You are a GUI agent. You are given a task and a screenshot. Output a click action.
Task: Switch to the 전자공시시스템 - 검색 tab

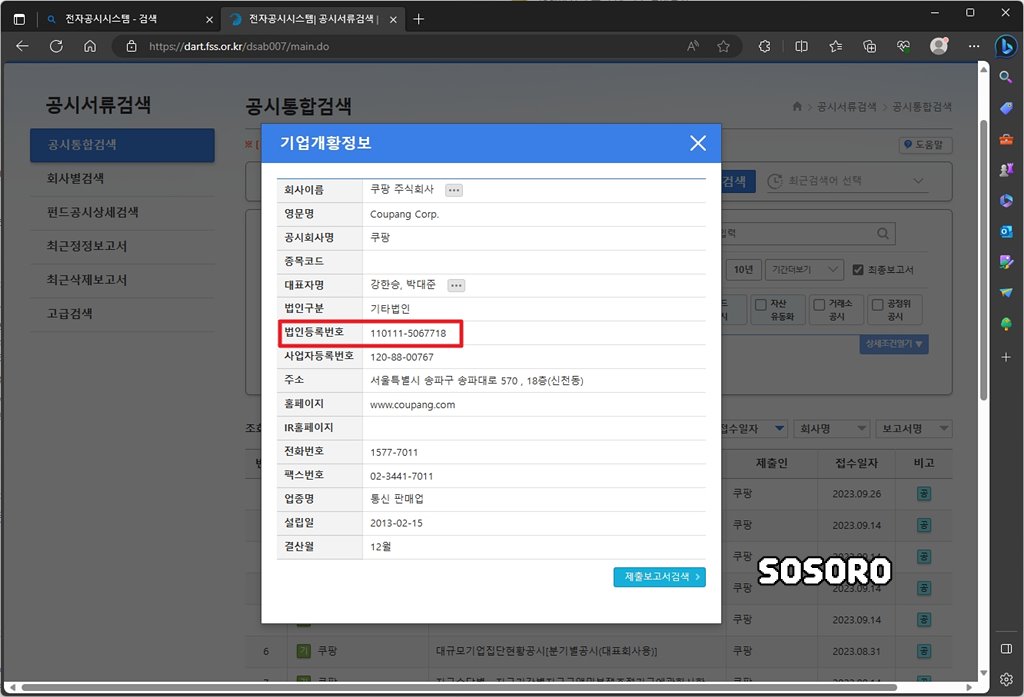[129, 19]
